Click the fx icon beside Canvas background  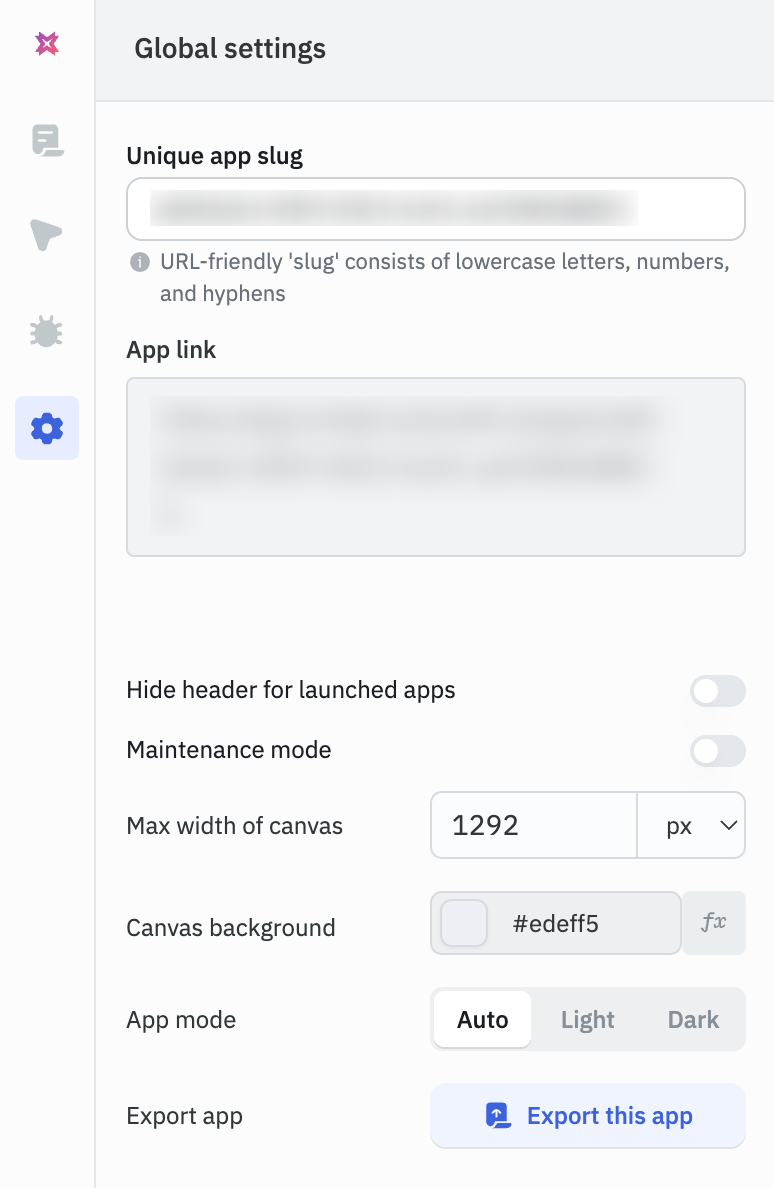click(715, 923)
